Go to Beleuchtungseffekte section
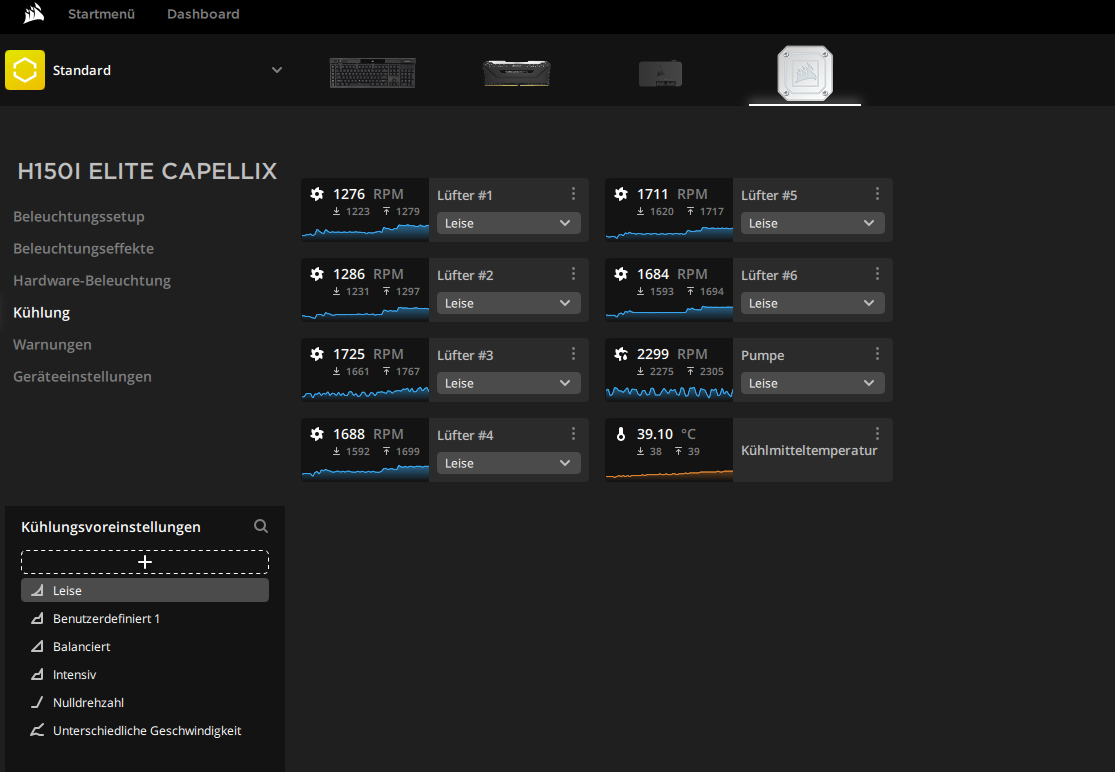 point(83,249)
